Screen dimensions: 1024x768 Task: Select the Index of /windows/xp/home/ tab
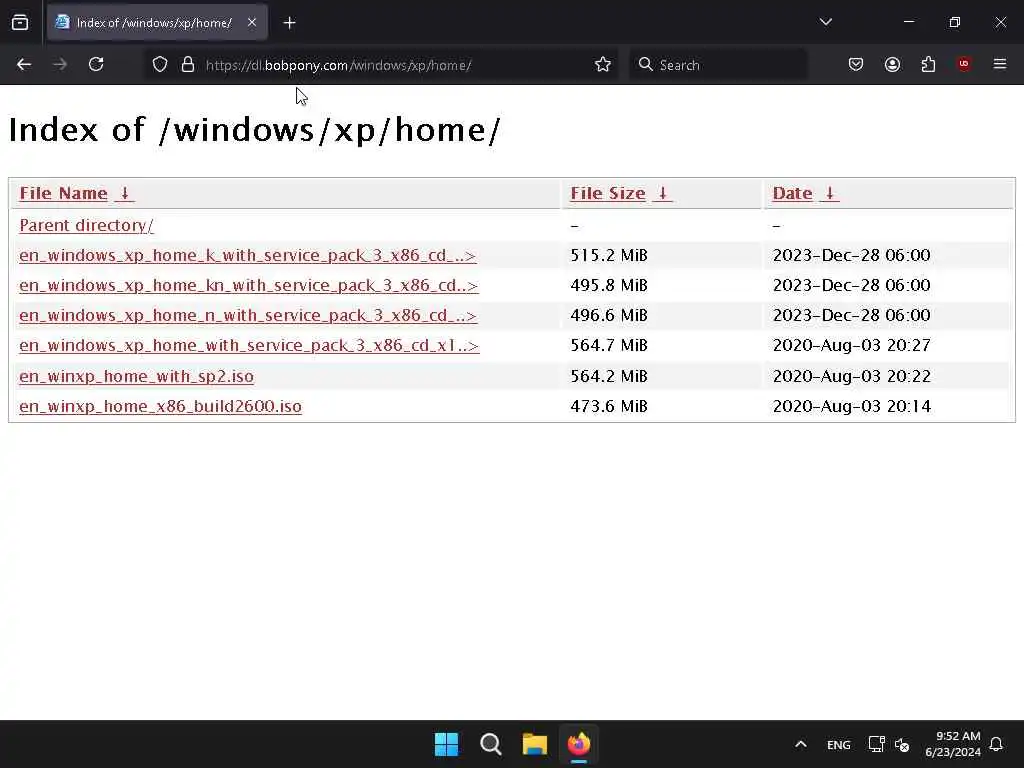pyautogui.click(x=157, y=22)
